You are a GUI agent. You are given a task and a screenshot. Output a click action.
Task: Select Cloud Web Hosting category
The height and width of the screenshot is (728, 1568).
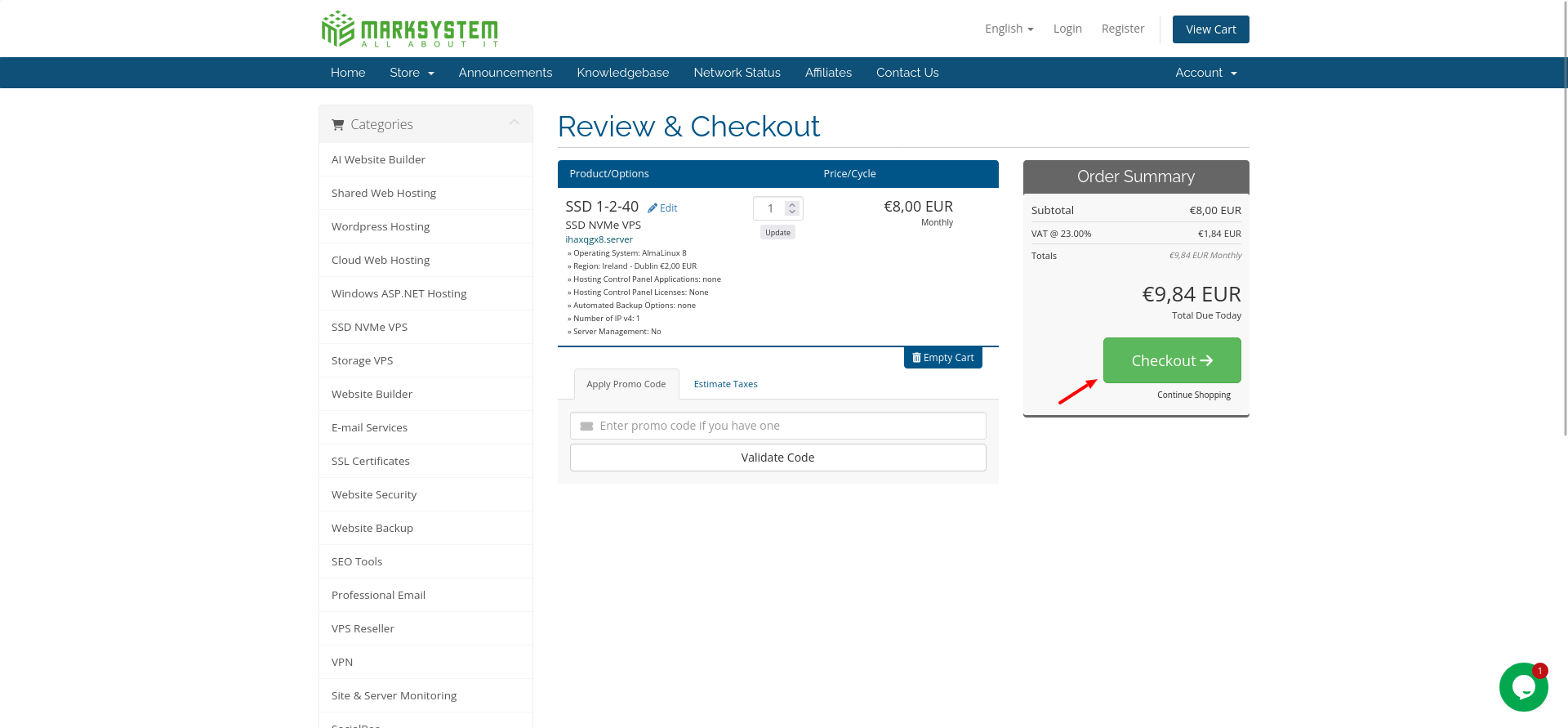coord(425,260)
